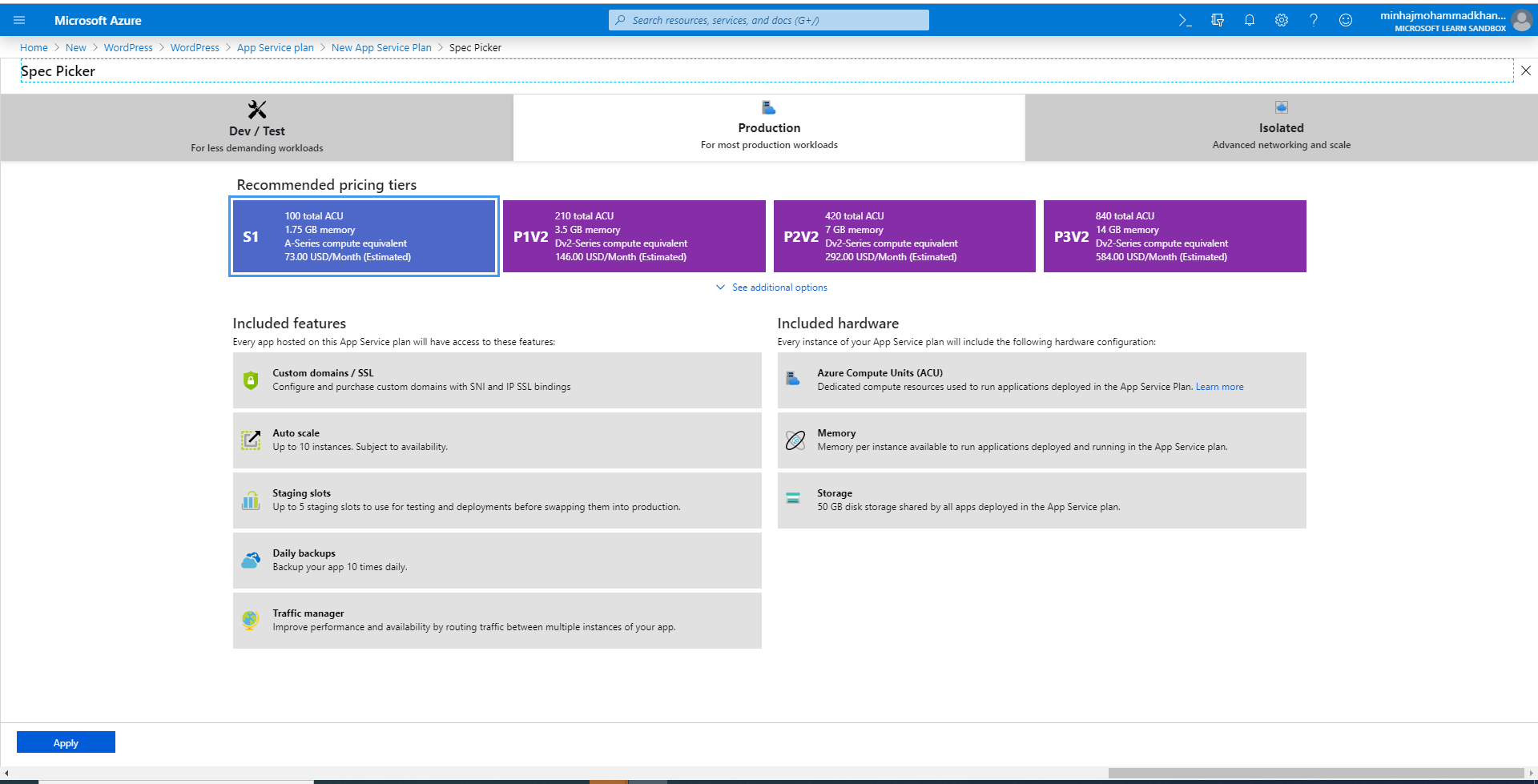This screenshot has width=1538, height=784.
Task: Open the Directory and subscription filter icon
Action: 1217,20
